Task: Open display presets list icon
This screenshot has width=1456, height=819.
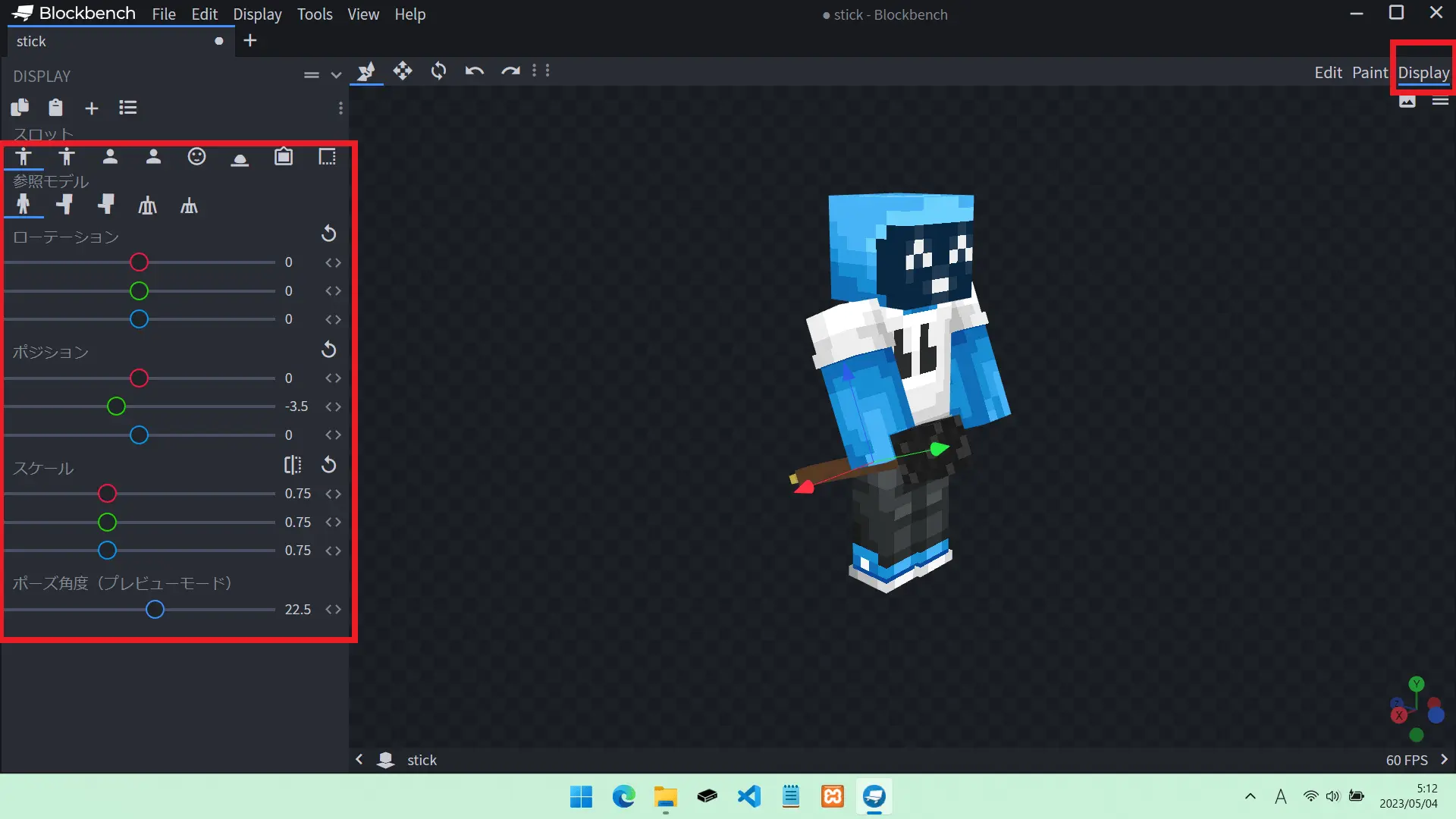Action: [x=127, y=108]
